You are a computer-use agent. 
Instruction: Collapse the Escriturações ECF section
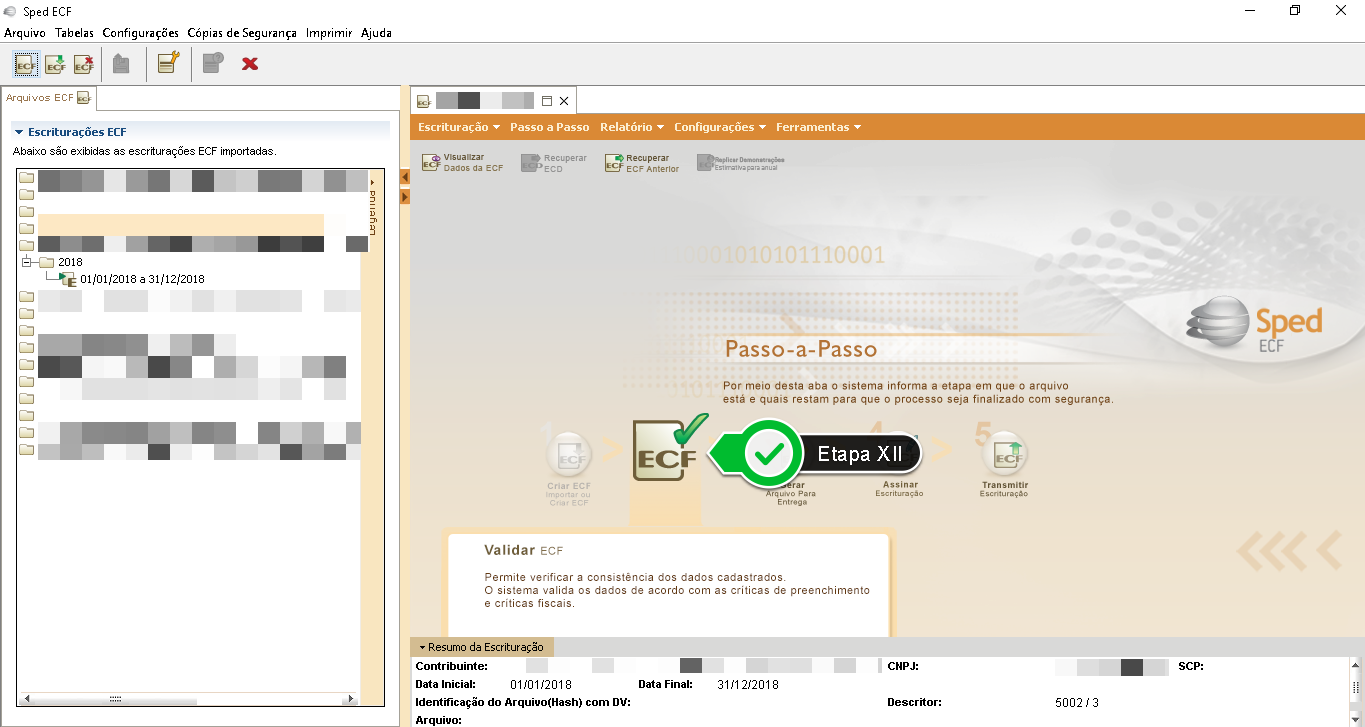18,132
